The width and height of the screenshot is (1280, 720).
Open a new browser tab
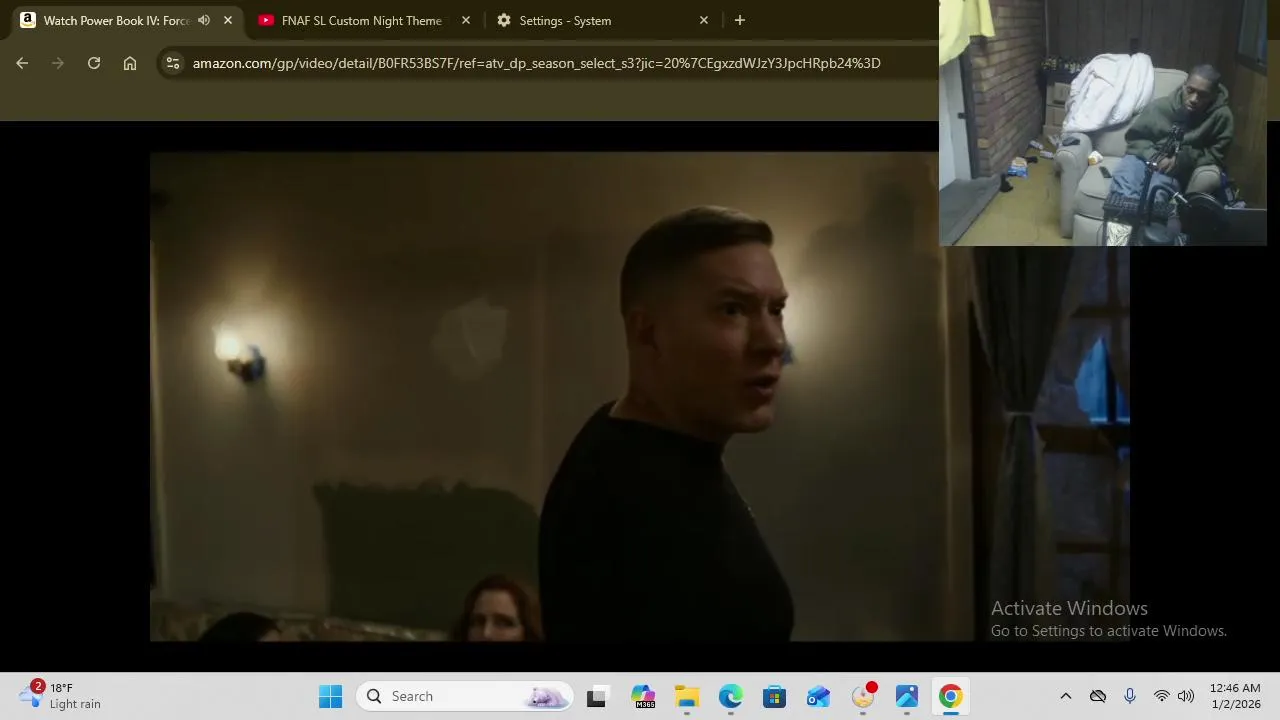pos(740,20)
